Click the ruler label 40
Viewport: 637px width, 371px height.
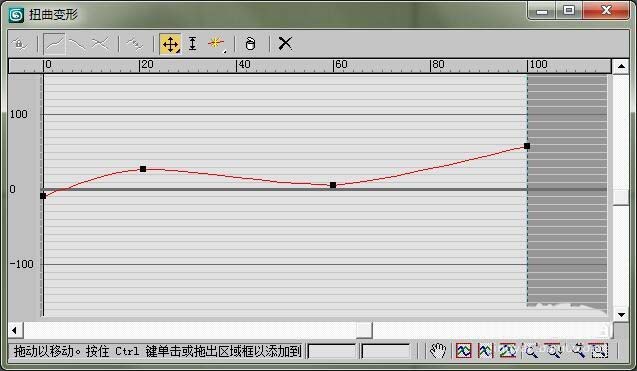pyautogui.click(x=244, y=65)
